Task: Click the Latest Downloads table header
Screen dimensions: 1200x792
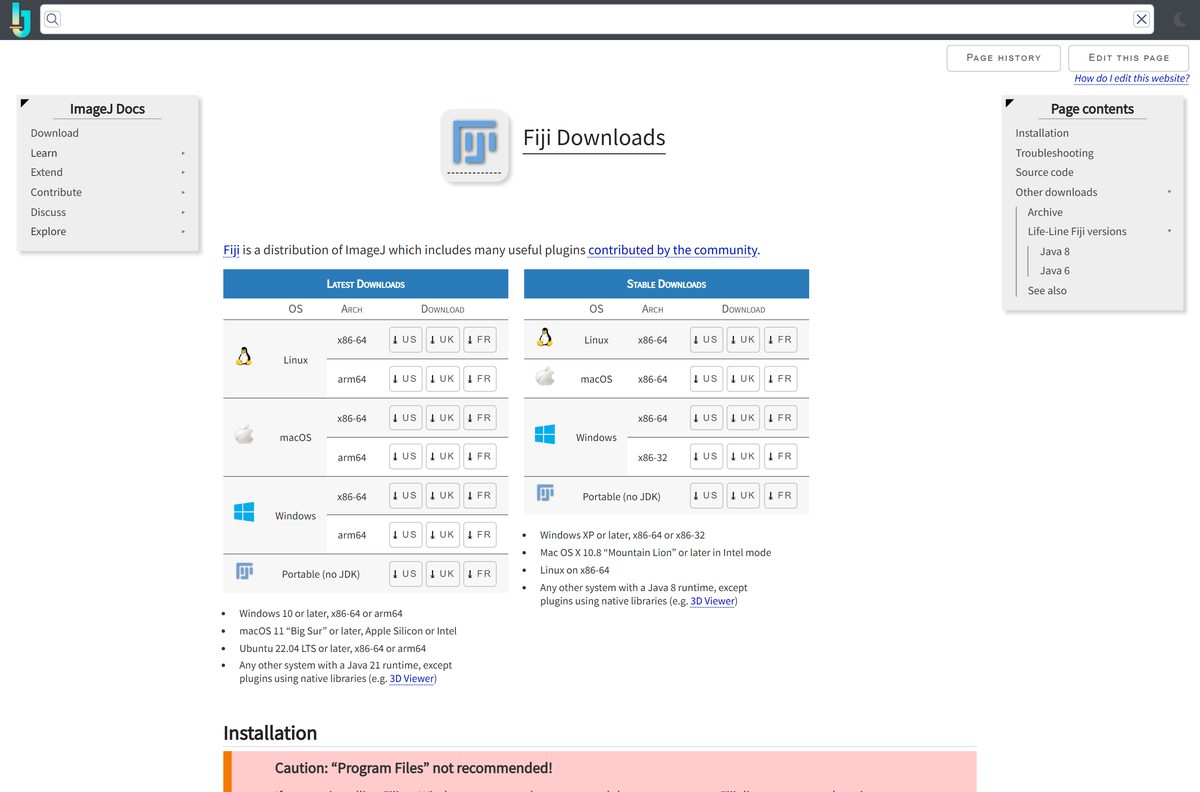Action: click(366, 284)
